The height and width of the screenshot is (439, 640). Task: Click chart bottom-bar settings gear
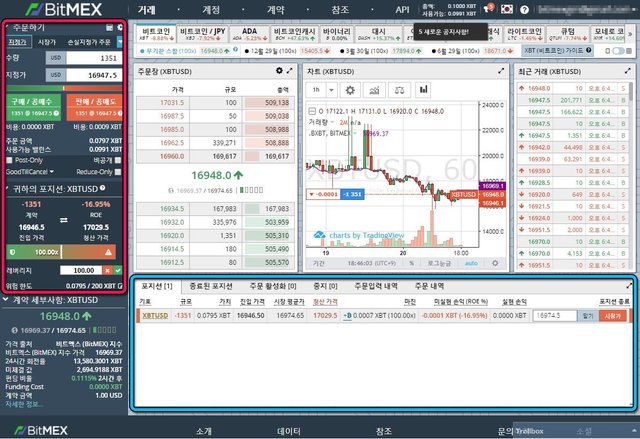(495, 263)
